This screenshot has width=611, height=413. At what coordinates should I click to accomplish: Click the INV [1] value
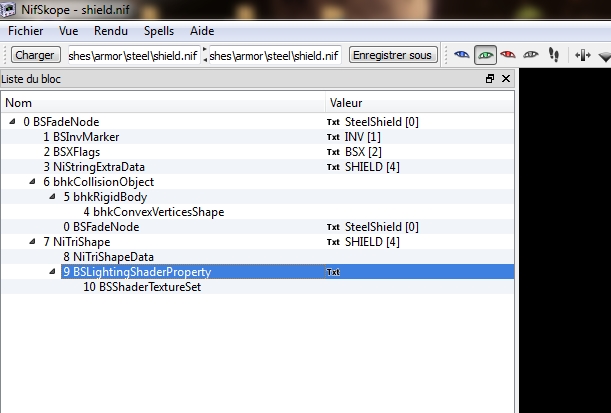click(x=363, y=137)
